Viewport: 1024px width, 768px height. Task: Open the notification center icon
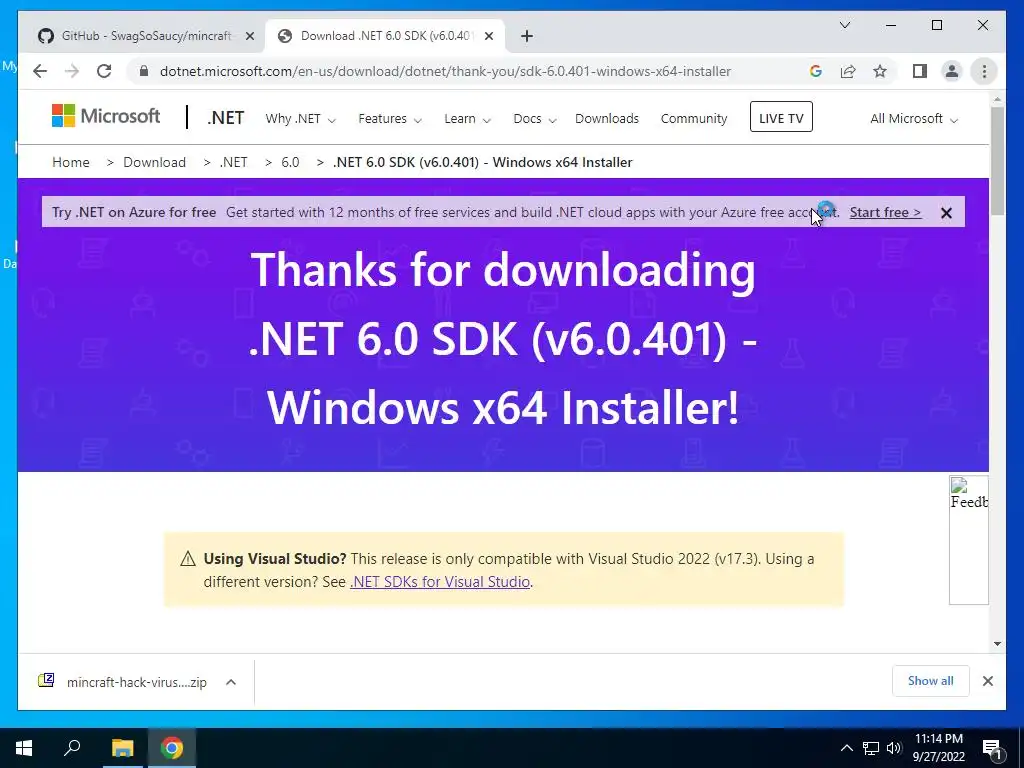pos(992,748)
